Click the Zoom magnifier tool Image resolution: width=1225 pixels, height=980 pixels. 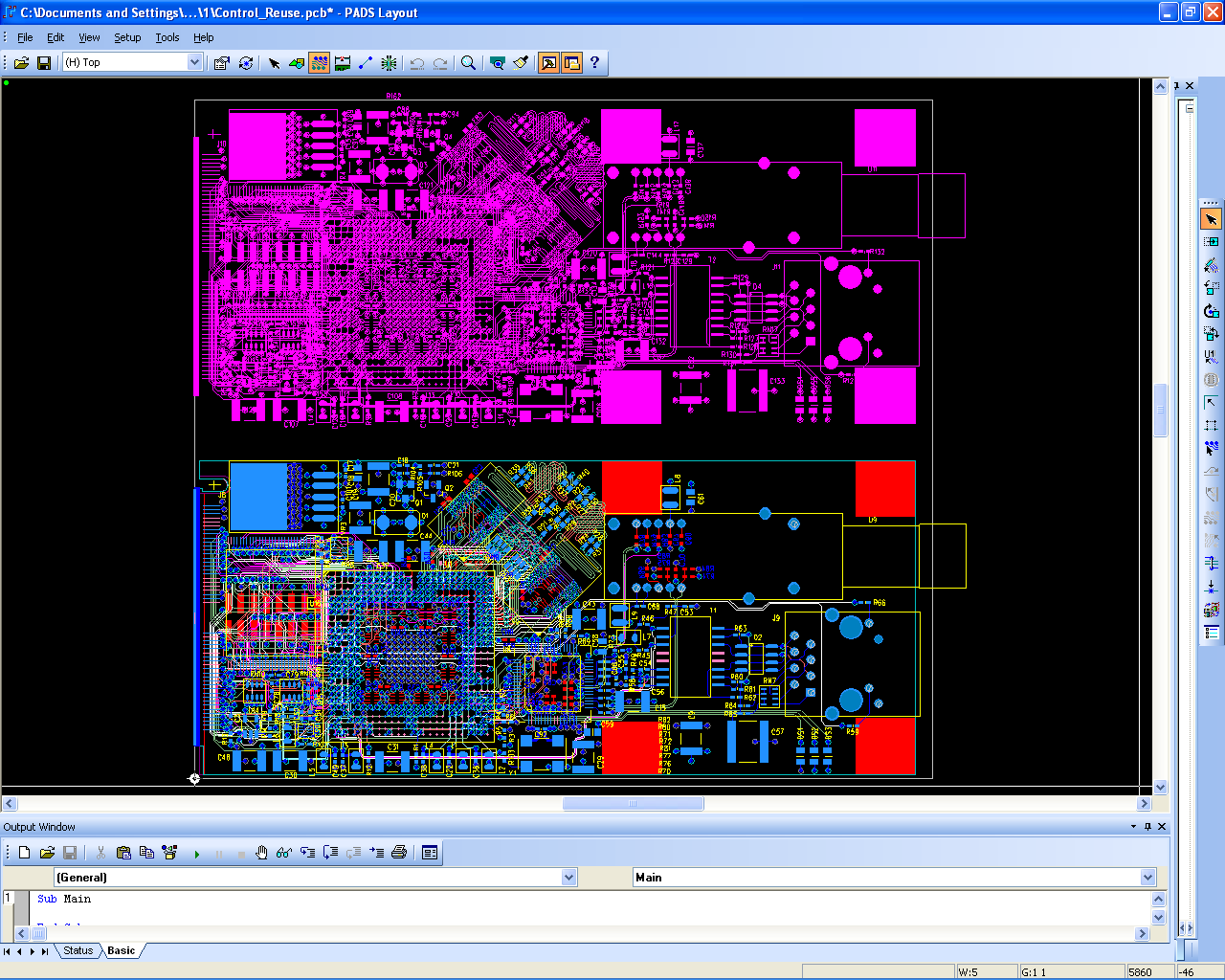tap(468, 63)
